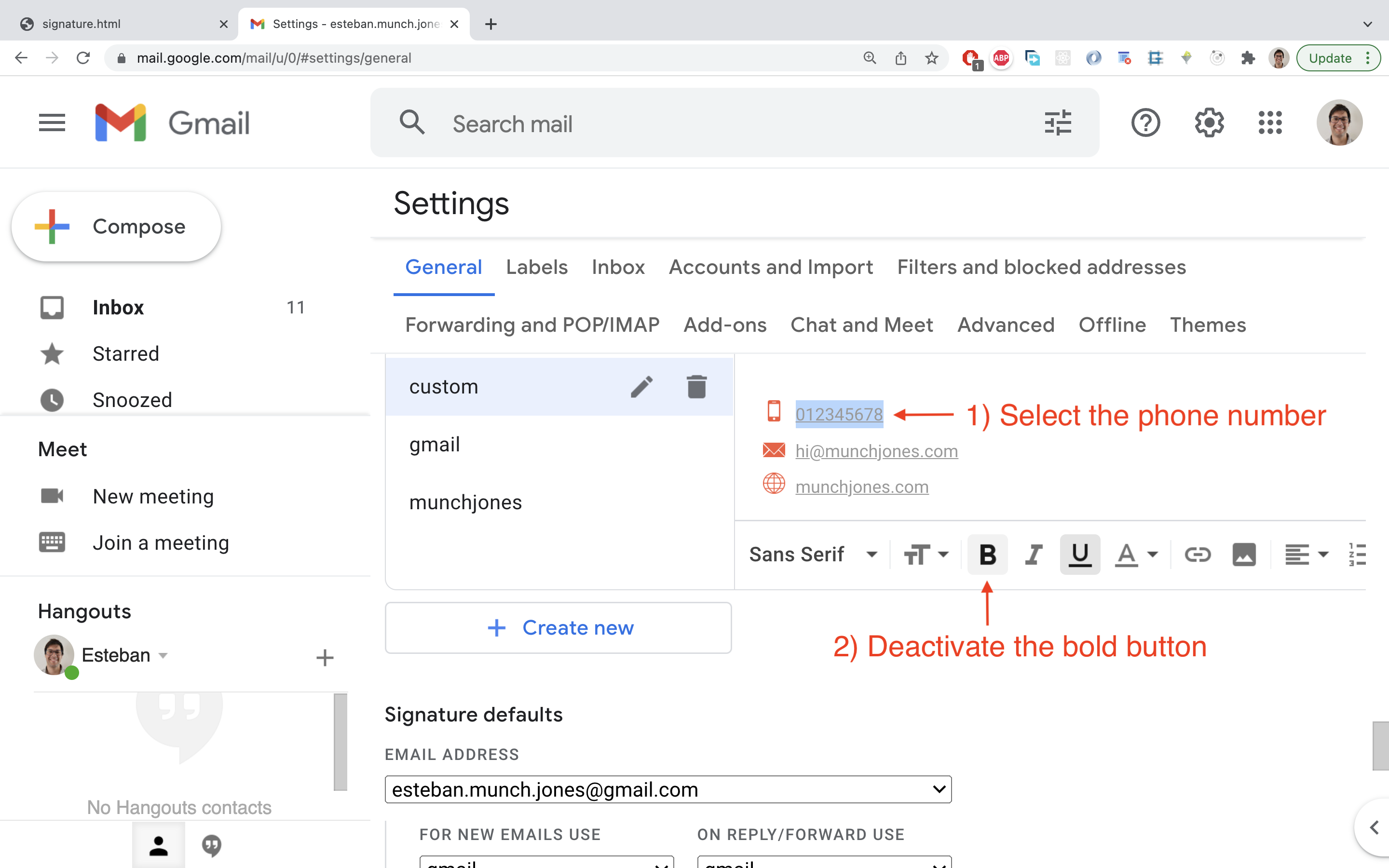Expand the text size menu
Image resolution: width=1389 pixels, height=868 pixels.
925,554
